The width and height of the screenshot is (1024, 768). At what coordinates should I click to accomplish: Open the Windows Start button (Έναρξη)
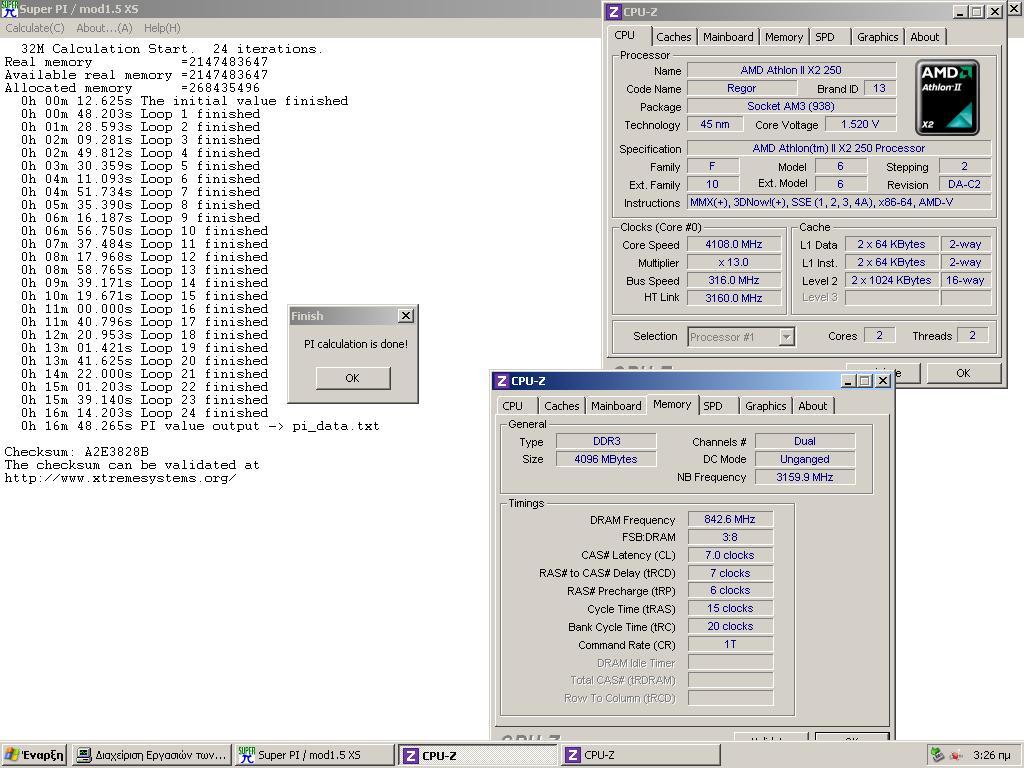(x=33, y=755)
